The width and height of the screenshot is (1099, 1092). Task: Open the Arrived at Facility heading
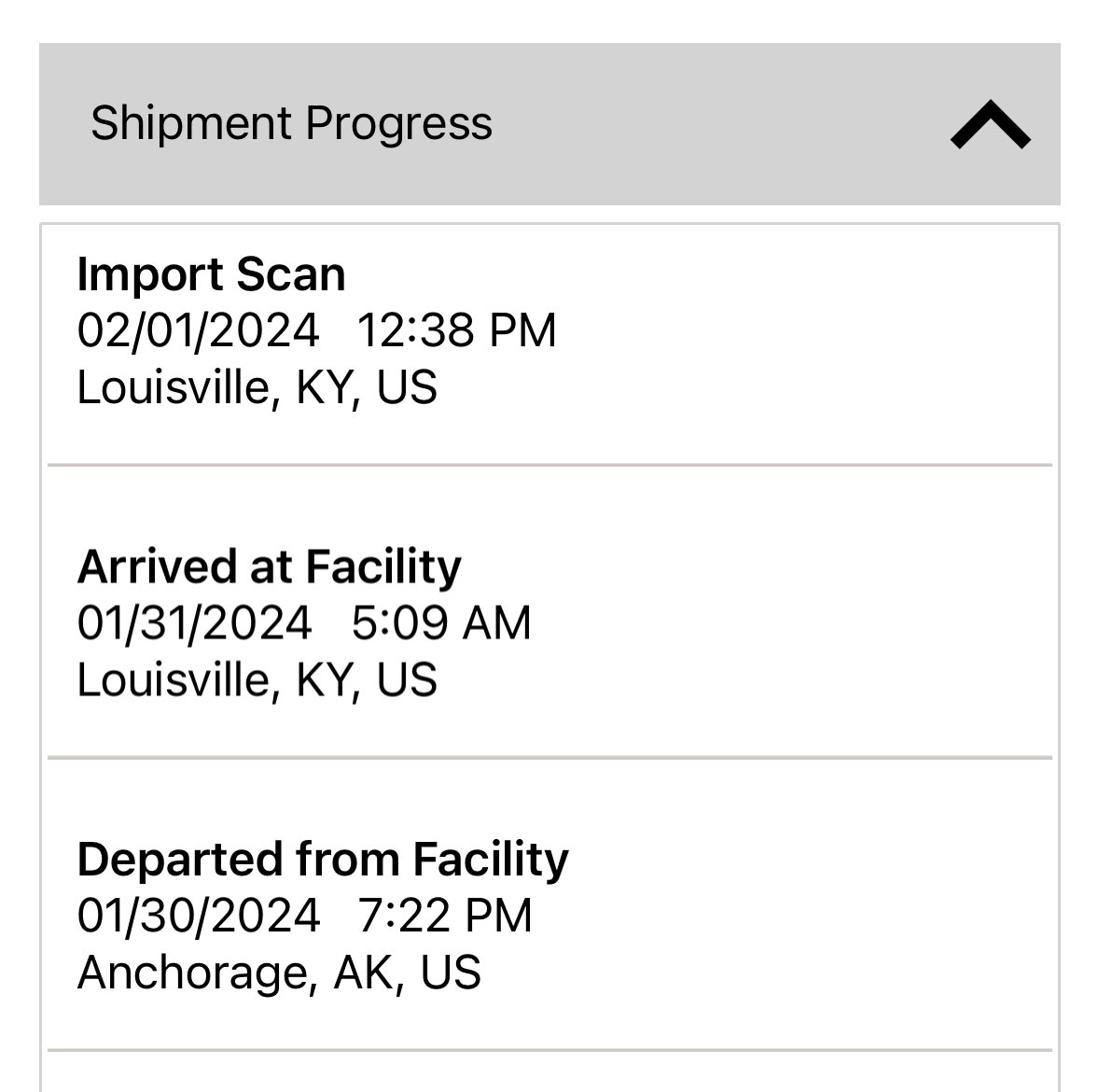point(269,567)
